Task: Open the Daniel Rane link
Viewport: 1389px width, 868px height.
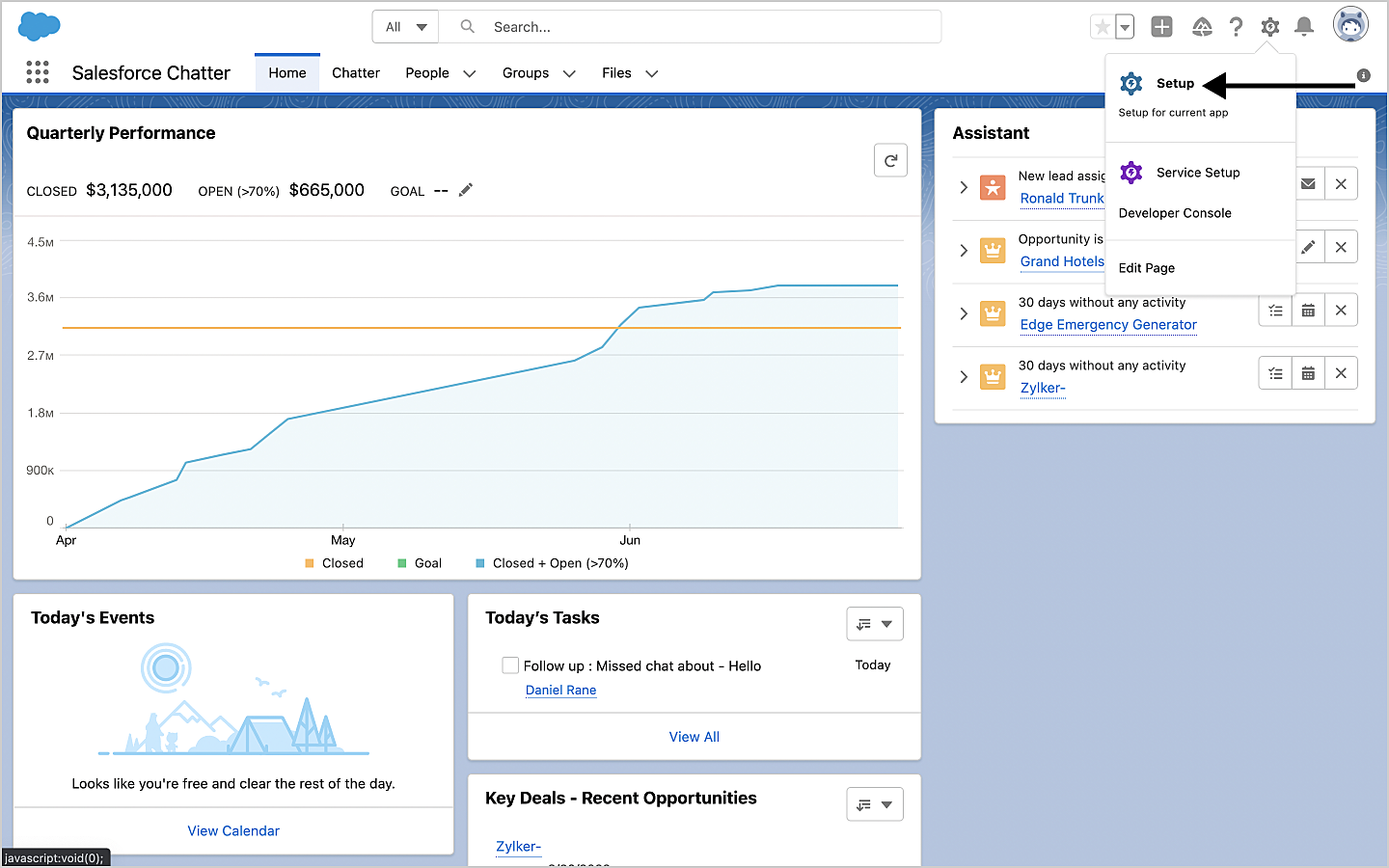Action: [560, 691]
